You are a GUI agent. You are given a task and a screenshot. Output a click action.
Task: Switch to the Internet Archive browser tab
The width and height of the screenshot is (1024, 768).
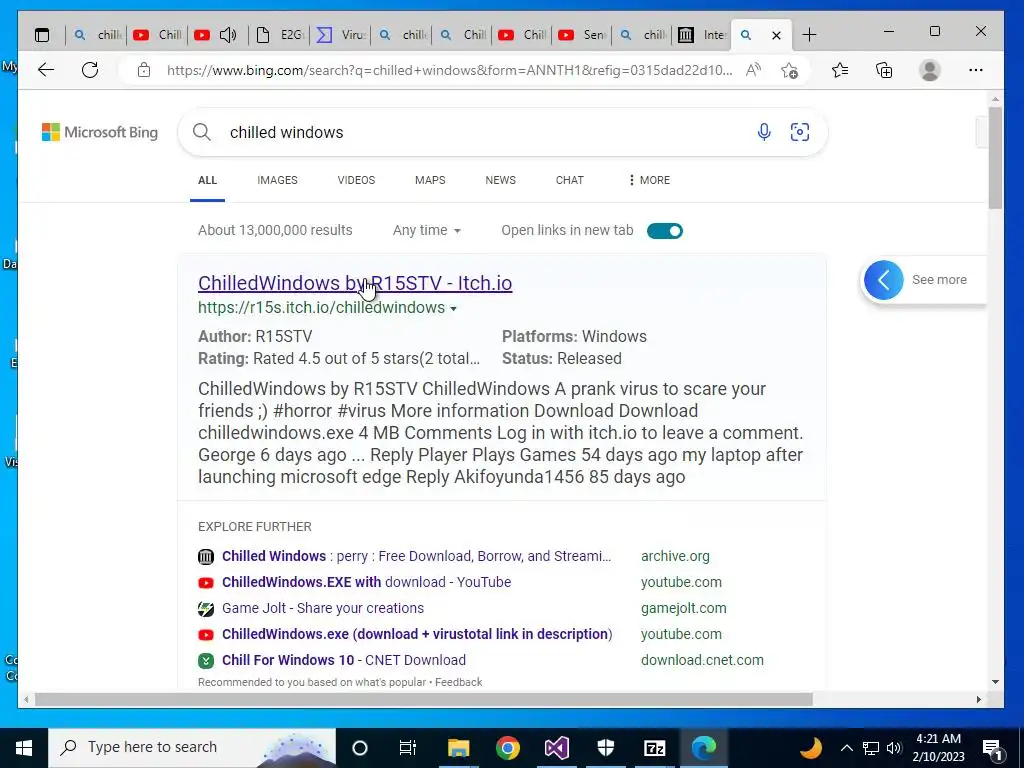[x=702, y=35]
